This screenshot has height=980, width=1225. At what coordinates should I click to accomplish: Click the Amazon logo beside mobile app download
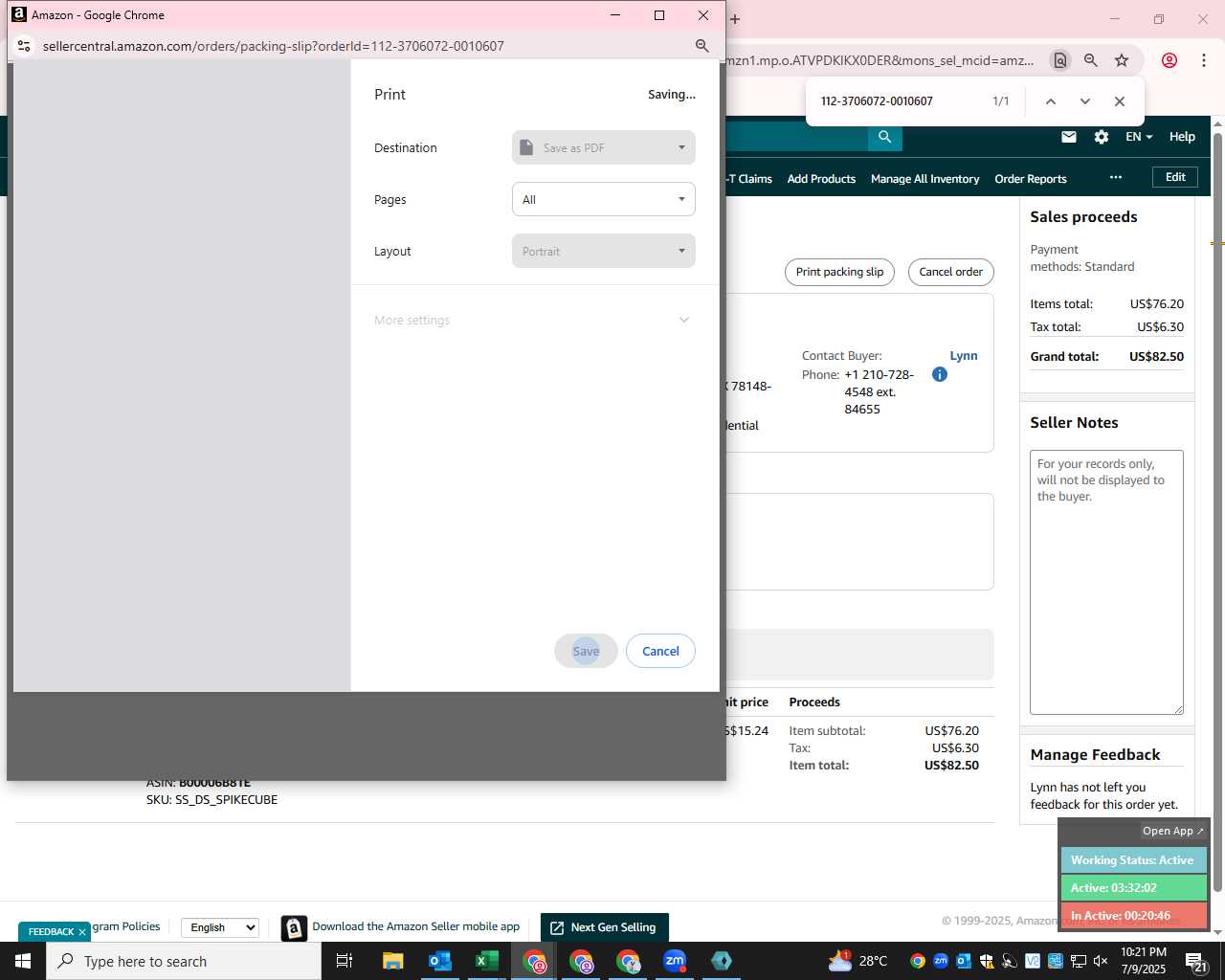tap(294, 927)
